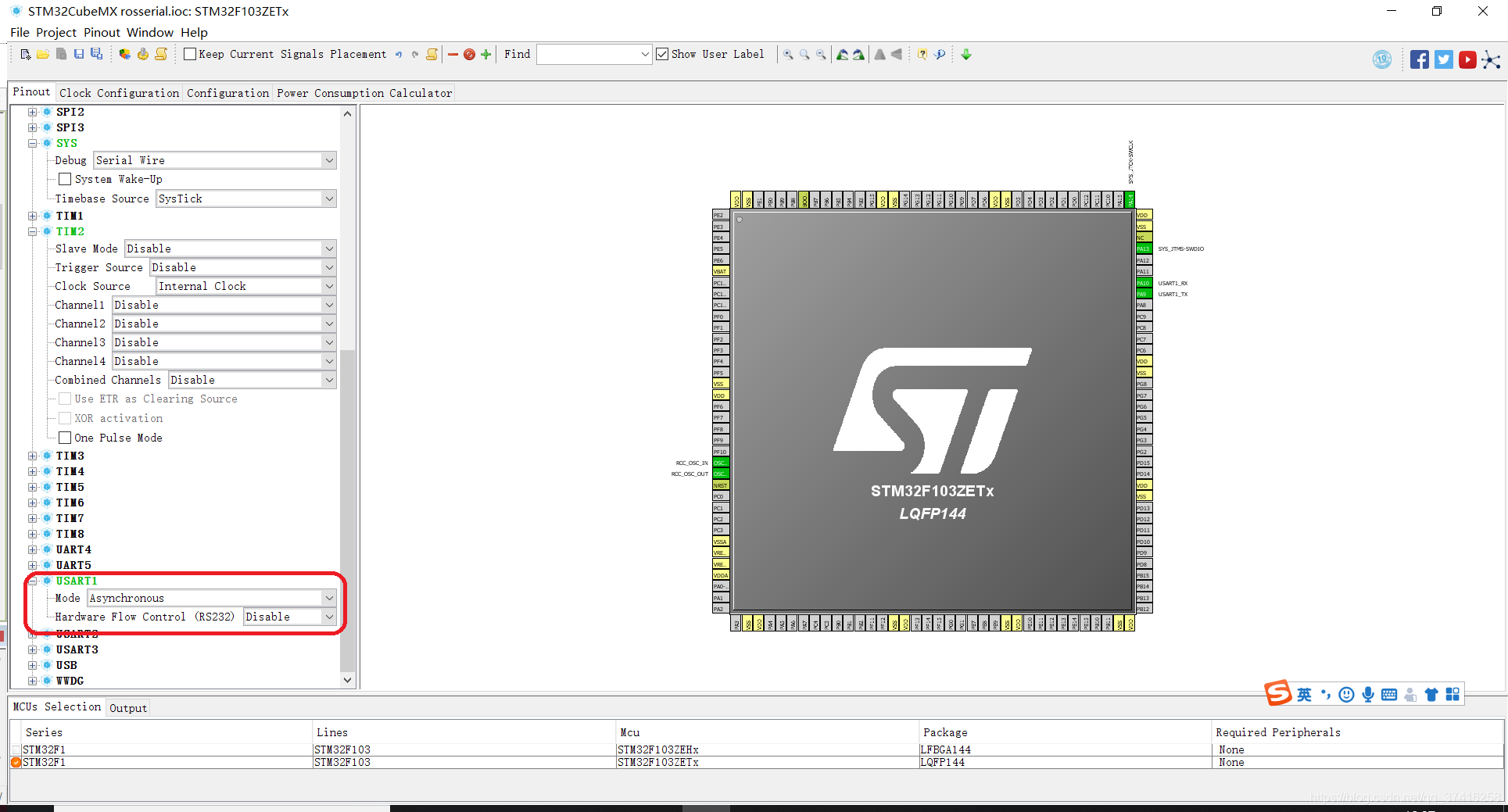Click the zoom out magnifier icon
The image size is (1508, 812).
(821, 55)
